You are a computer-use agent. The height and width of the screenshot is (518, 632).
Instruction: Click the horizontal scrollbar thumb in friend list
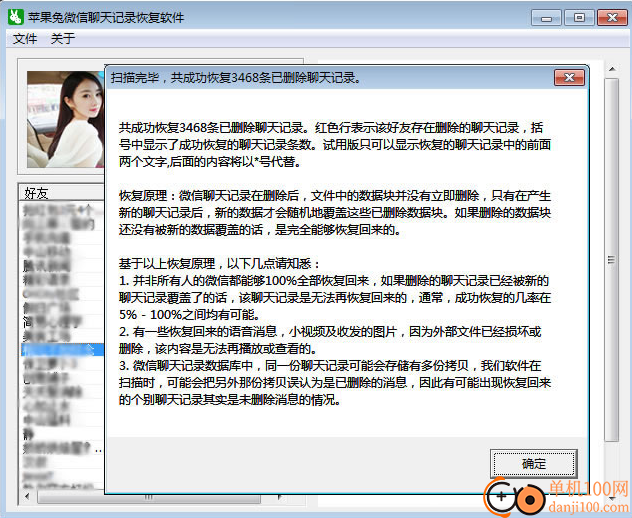coord(149,497)
